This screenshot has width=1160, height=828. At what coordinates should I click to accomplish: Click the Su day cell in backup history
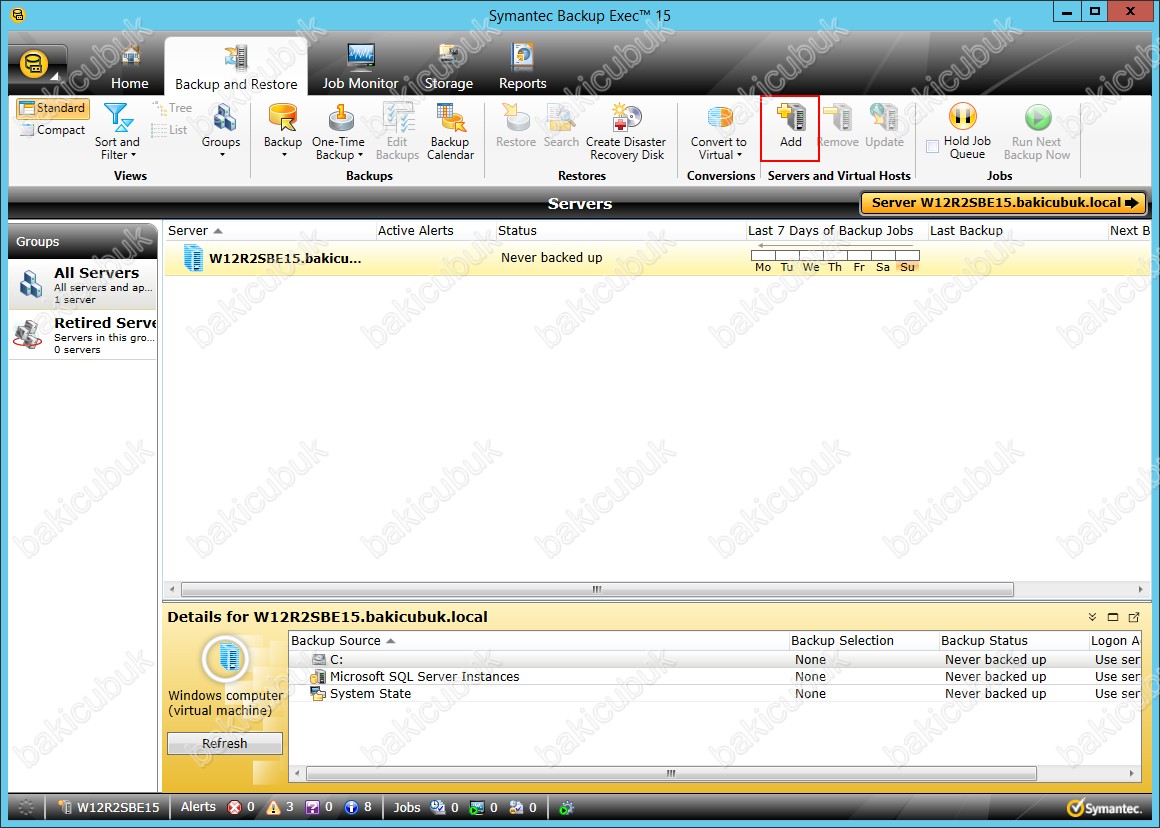[x=907, y=261]
